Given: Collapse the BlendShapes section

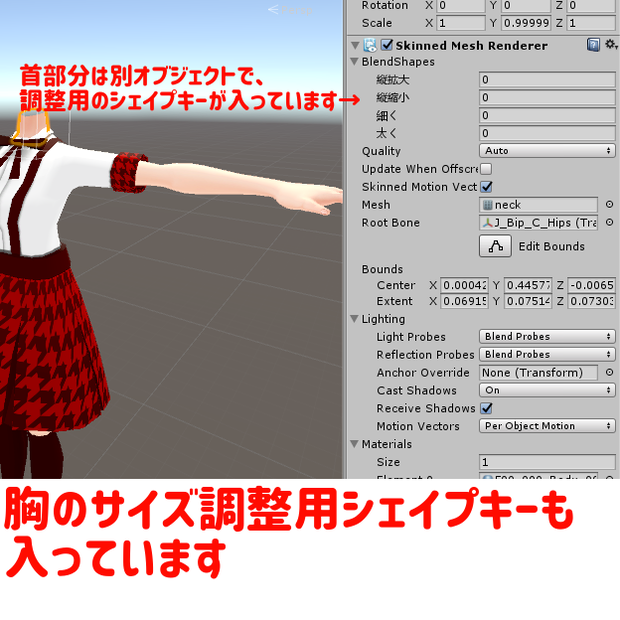Looking at the screenshot, I should pos(354,62).
